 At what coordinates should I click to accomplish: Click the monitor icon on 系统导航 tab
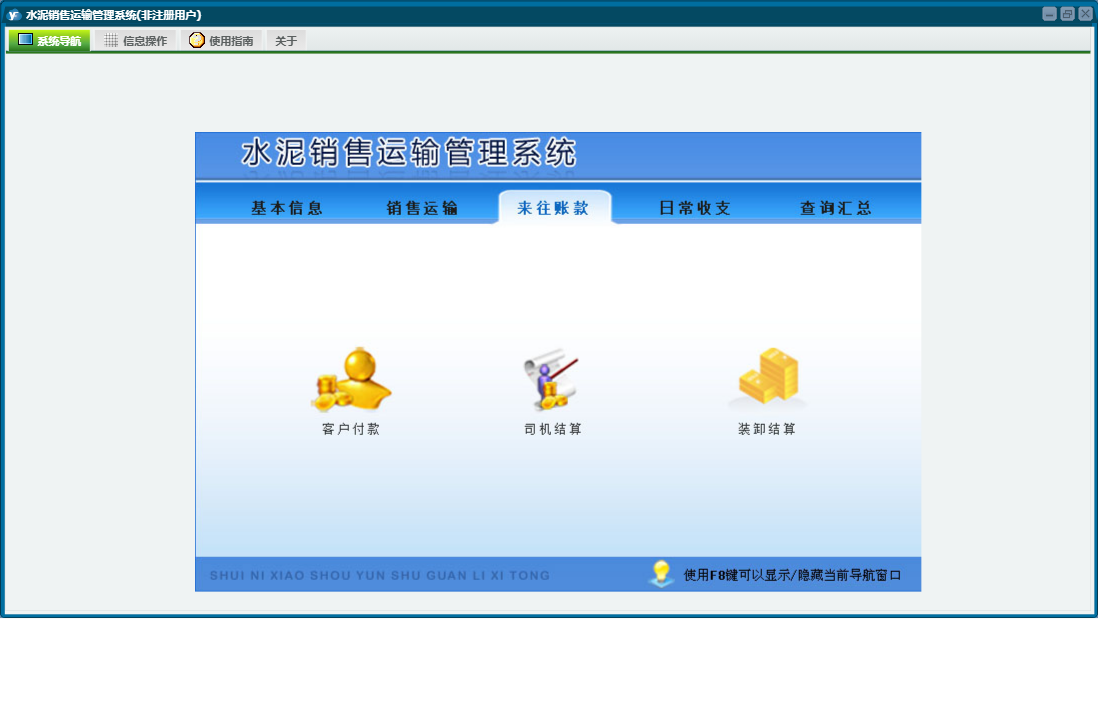tap(26, 40)
